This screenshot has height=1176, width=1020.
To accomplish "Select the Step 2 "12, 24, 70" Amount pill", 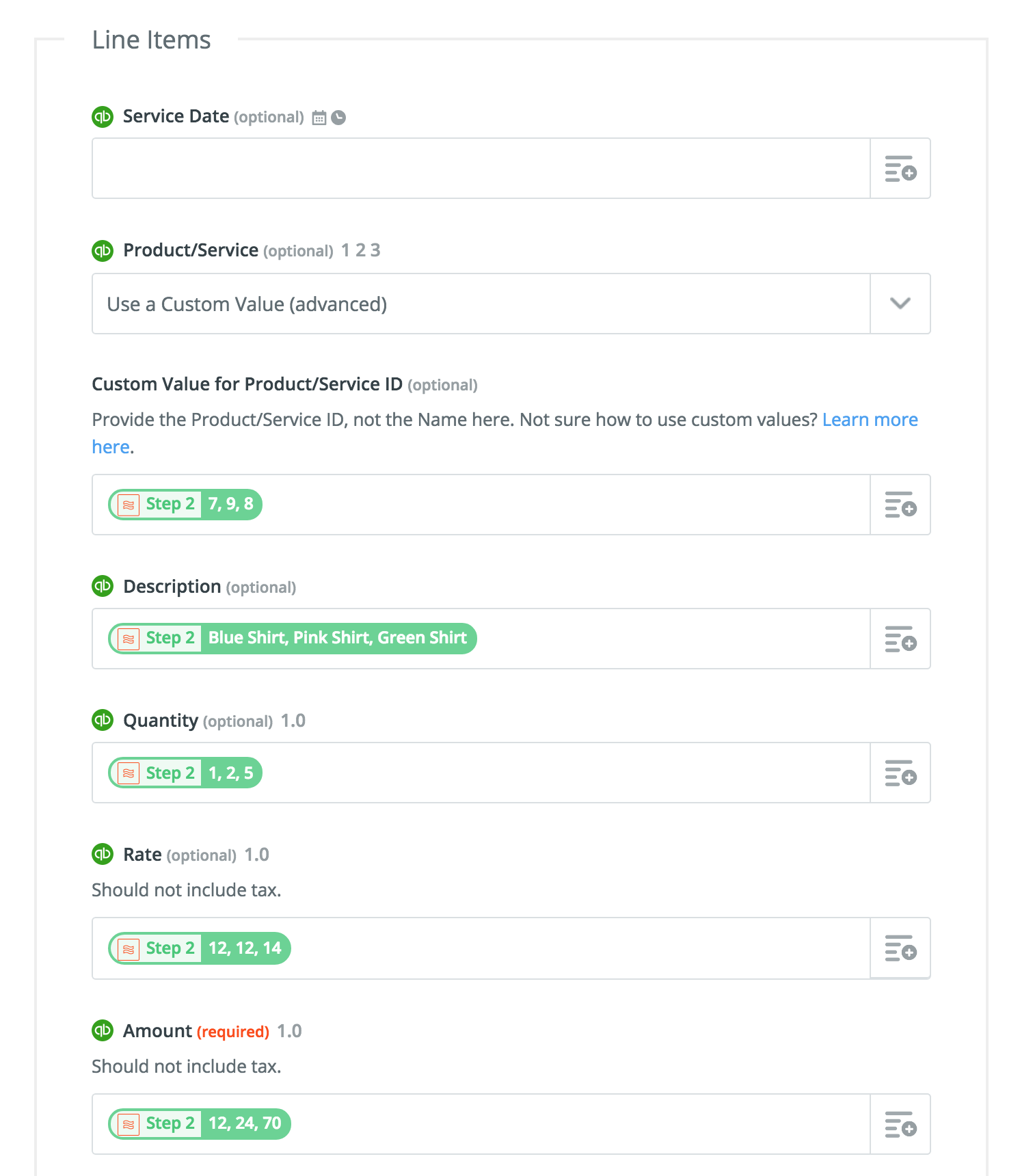I will click(x=200, y=1124).
